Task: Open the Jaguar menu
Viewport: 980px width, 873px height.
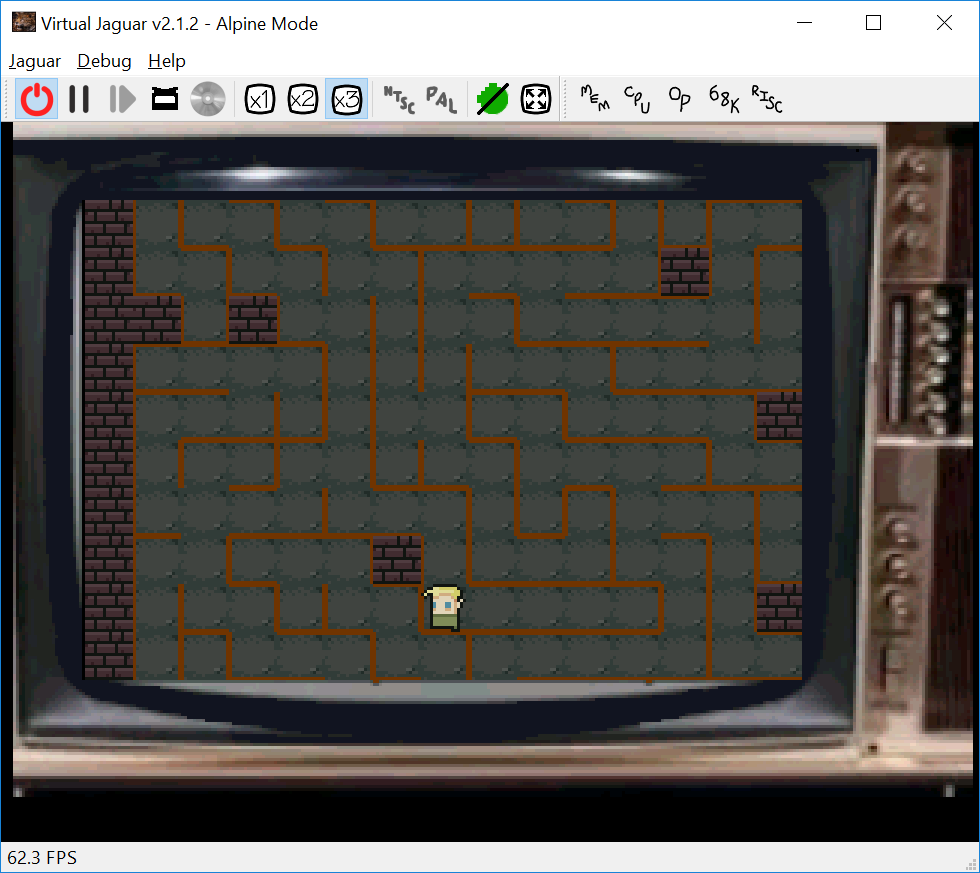Action: (x=35, y=61)
